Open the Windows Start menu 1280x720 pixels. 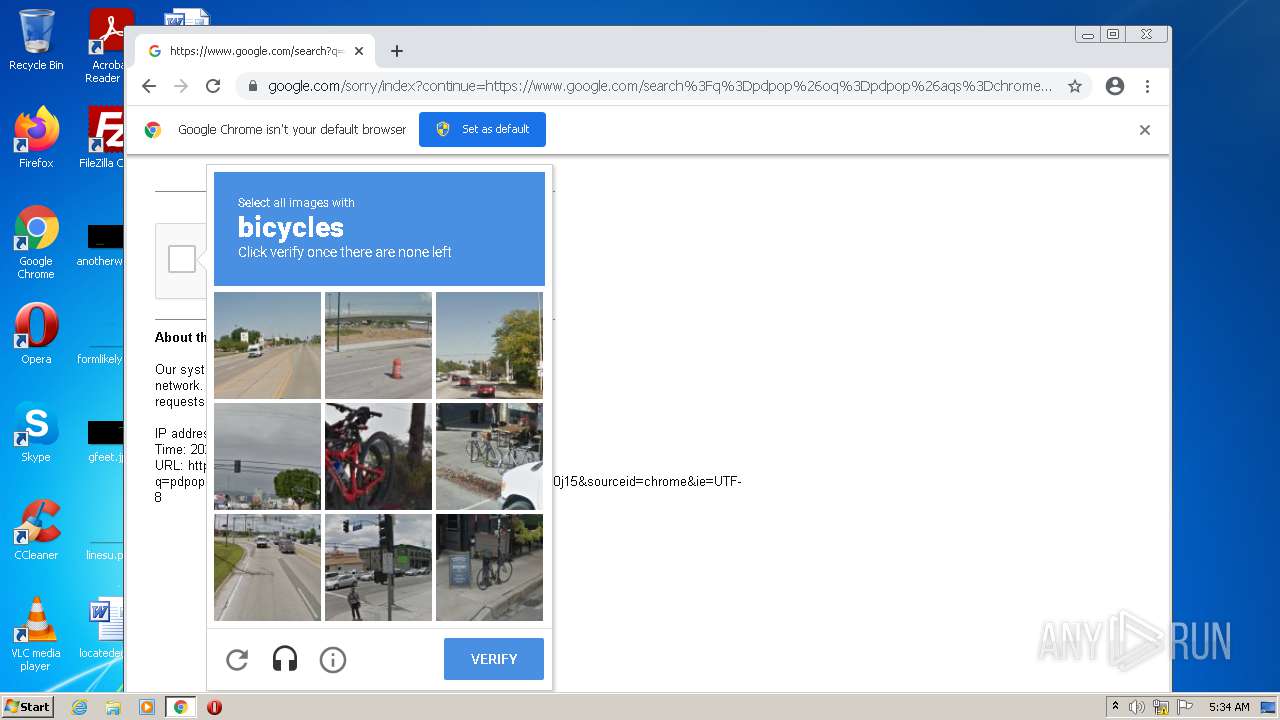click(x=28, y=707)
